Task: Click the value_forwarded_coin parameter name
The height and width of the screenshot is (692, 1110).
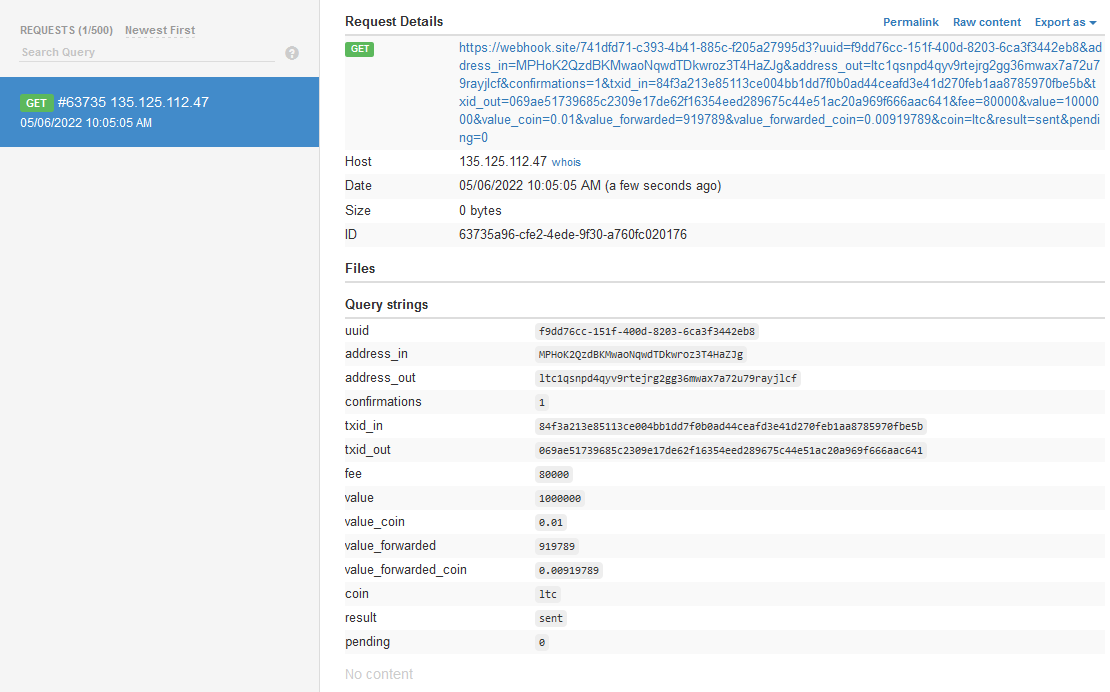Action: [x=406, y=570]
